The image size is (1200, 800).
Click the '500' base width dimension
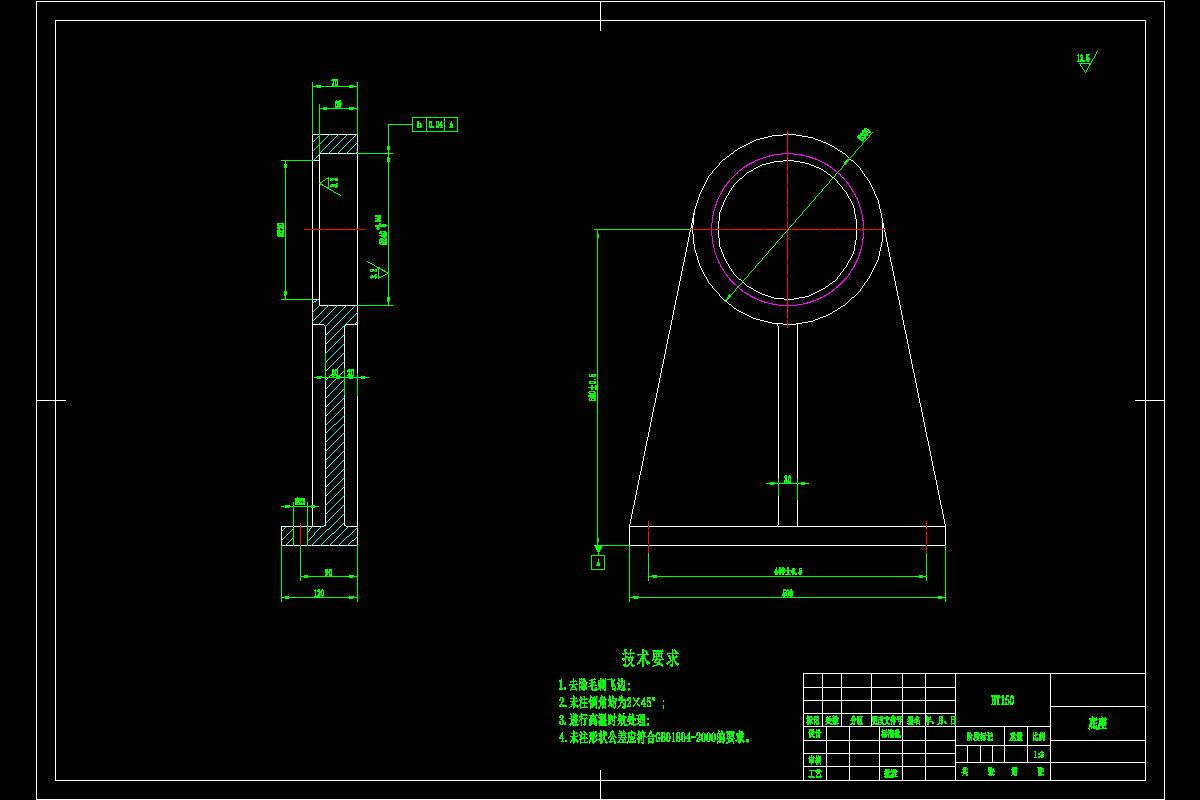click(x=788, y=594)
